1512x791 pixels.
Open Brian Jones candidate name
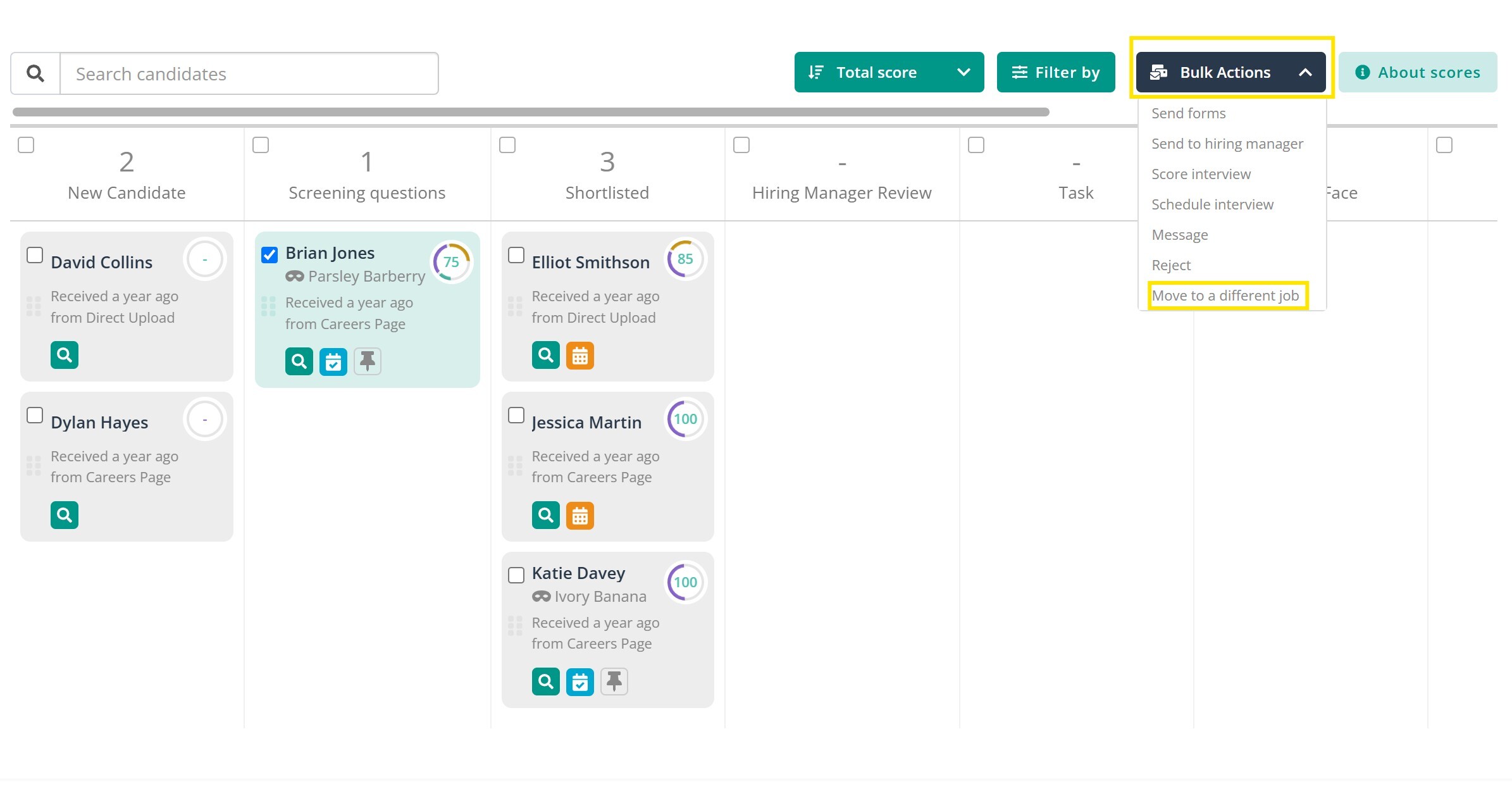point(330,253)
